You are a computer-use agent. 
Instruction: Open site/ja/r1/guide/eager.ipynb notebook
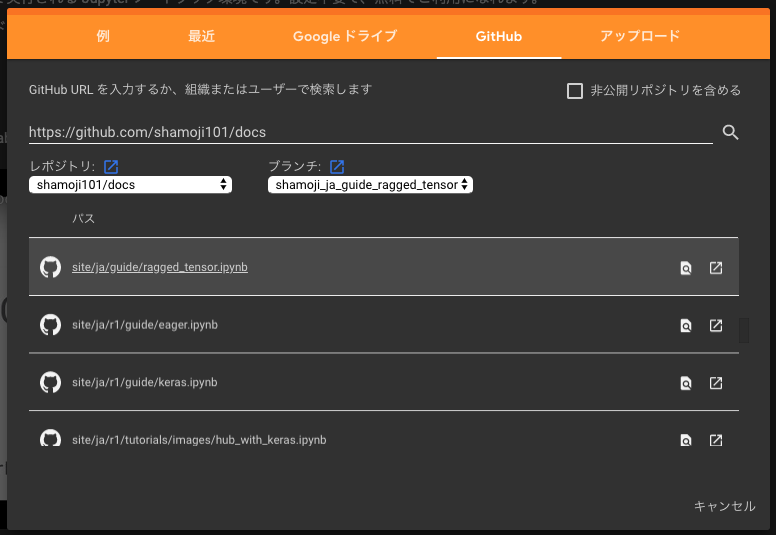click(x=145, y=325)
